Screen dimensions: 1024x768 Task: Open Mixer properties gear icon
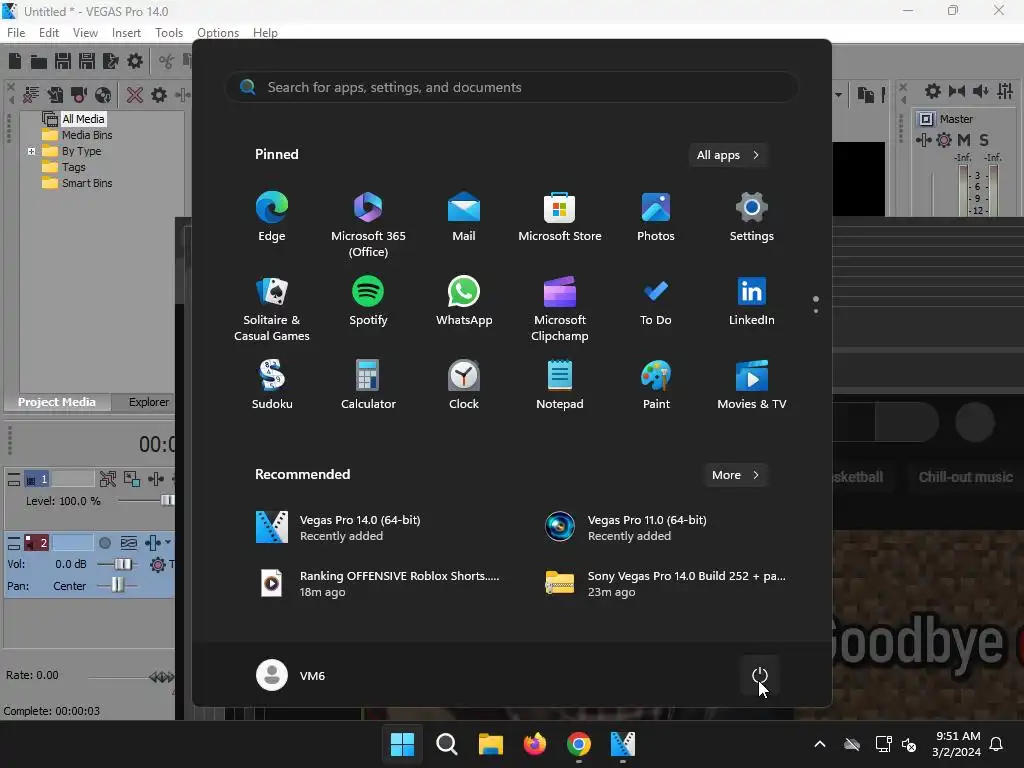pos(933,91)
